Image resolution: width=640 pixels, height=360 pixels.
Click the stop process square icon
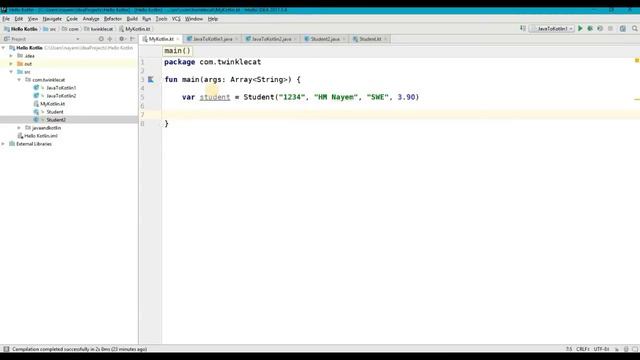(610, 29)
